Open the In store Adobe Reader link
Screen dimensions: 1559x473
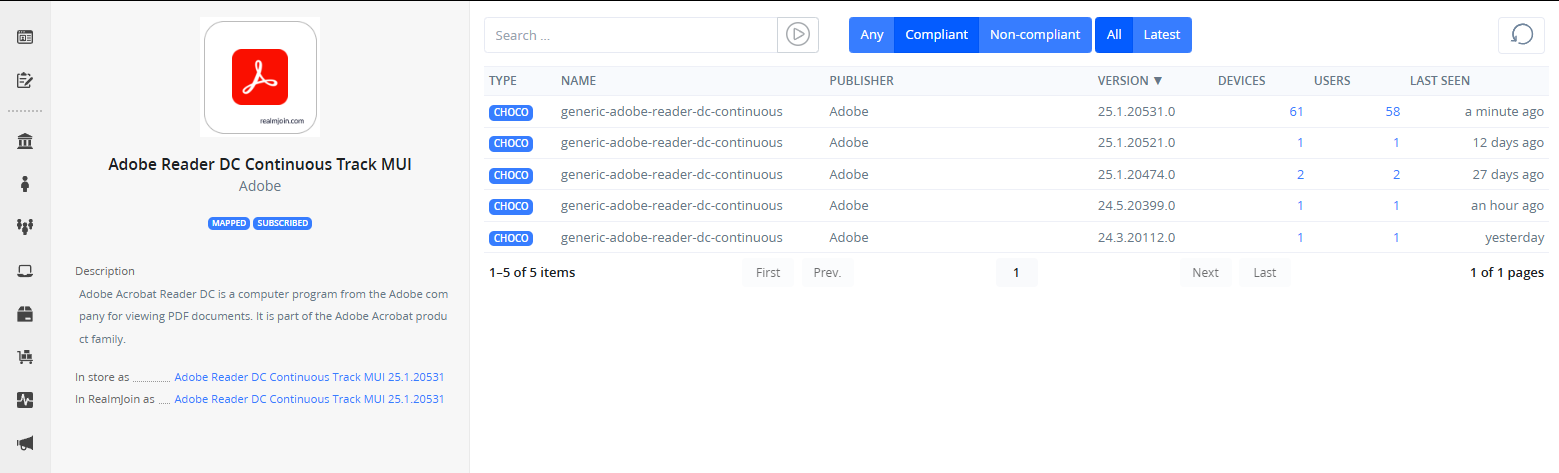[x=308, y=378]
